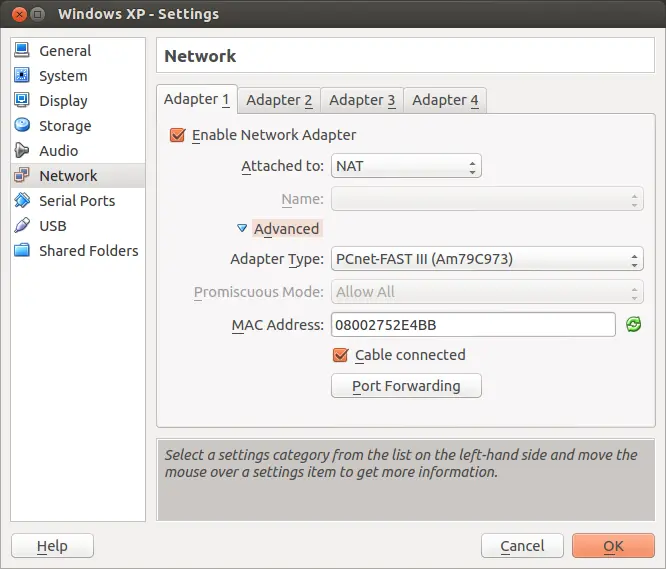Click the Promiscuous Mode Allow All dropdown

click(x=487, y=292)
